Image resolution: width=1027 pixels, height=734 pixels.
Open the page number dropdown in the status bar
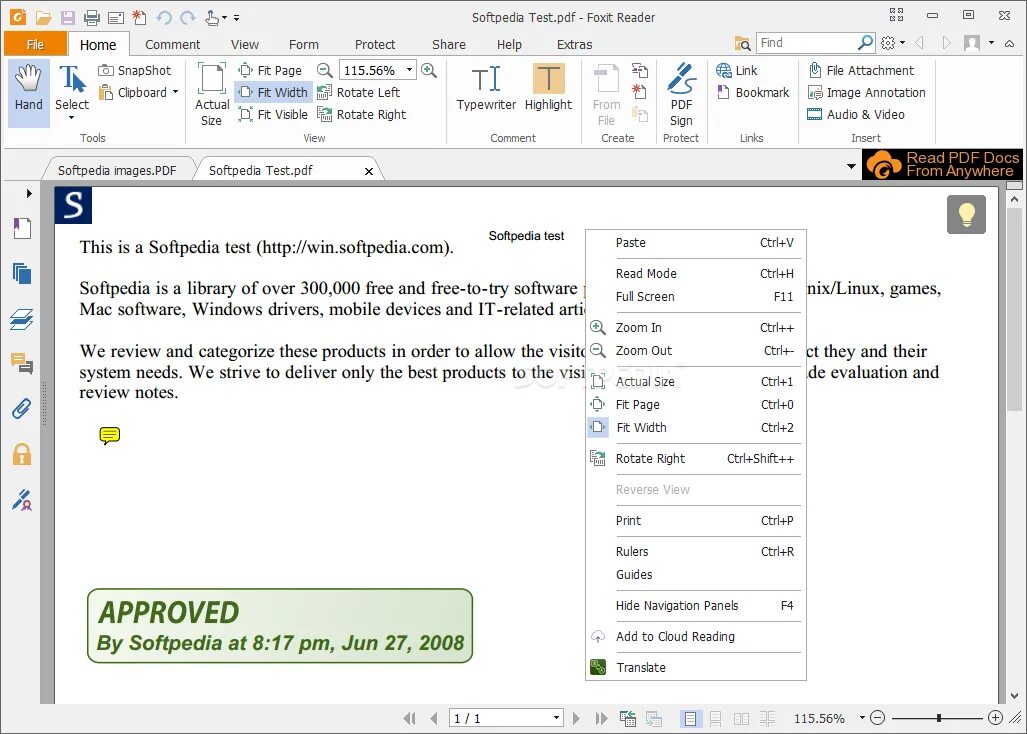[x=556, y=718]
